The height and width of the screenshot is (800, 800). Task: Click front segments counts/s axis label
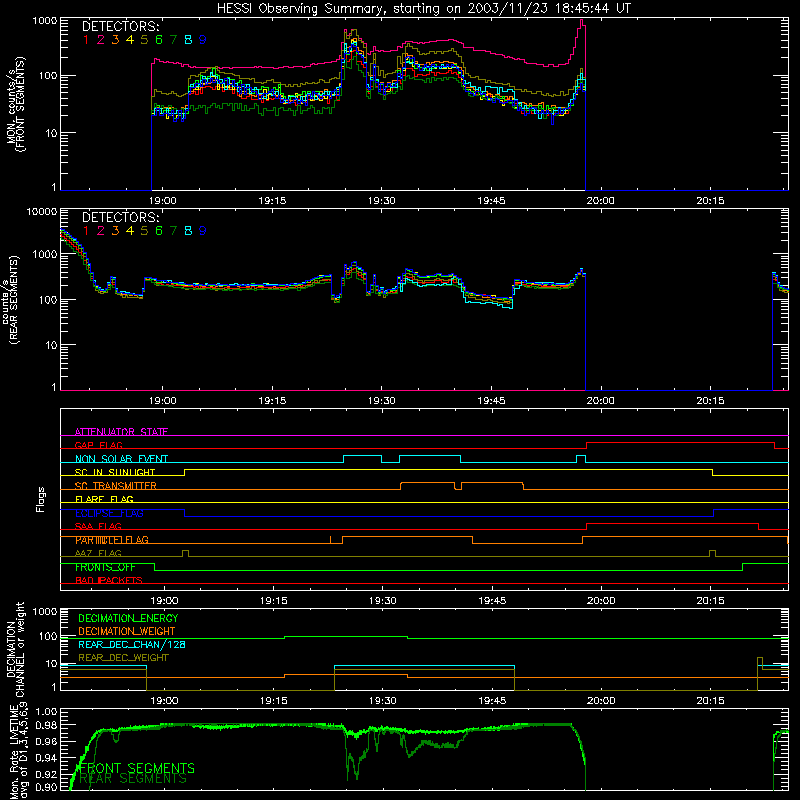coord(15,105)
